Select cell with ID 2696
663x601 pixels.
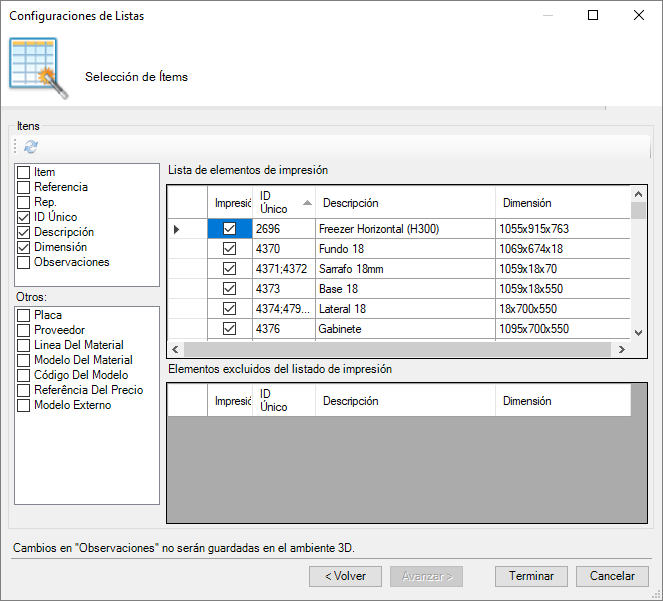click(x=284, y=229)
